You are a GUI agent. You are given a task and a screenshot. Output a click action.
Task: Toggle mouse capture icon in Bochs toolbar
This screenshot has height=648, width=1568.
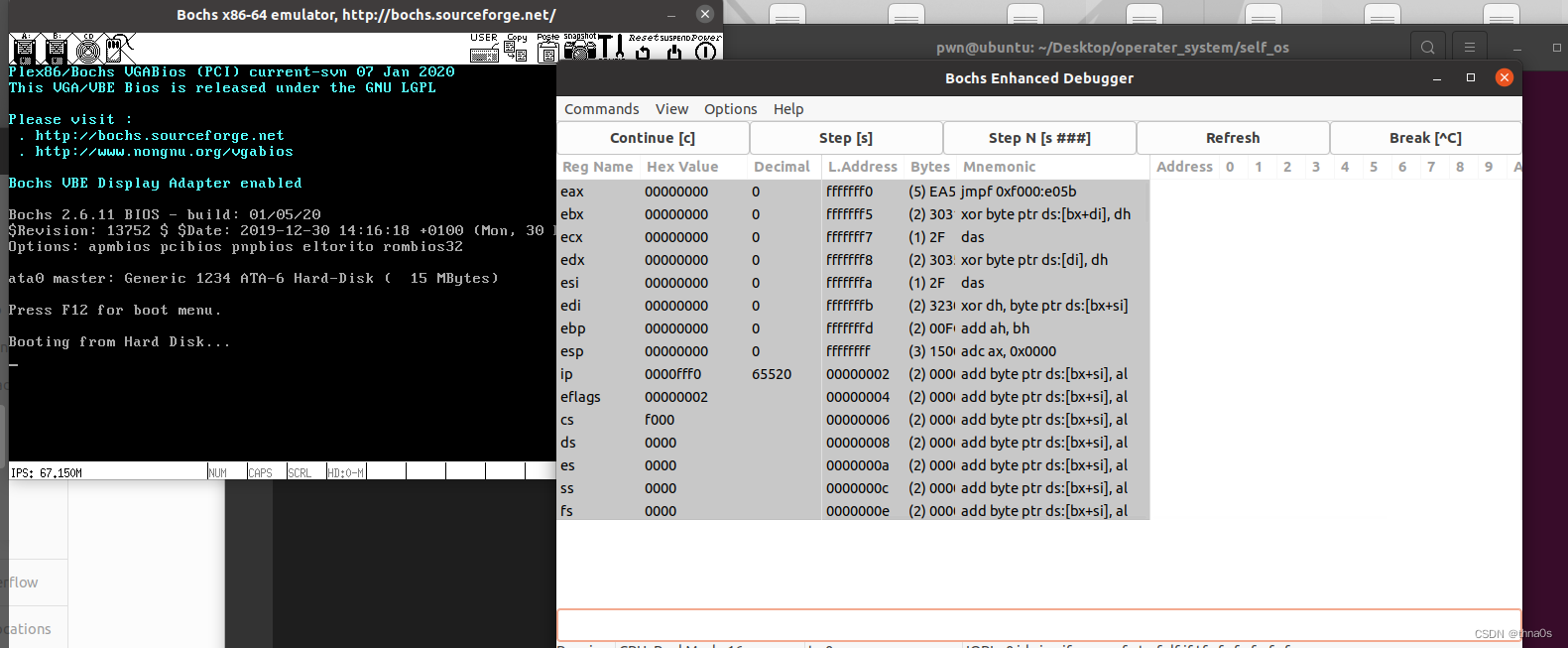tap(120, 48)
